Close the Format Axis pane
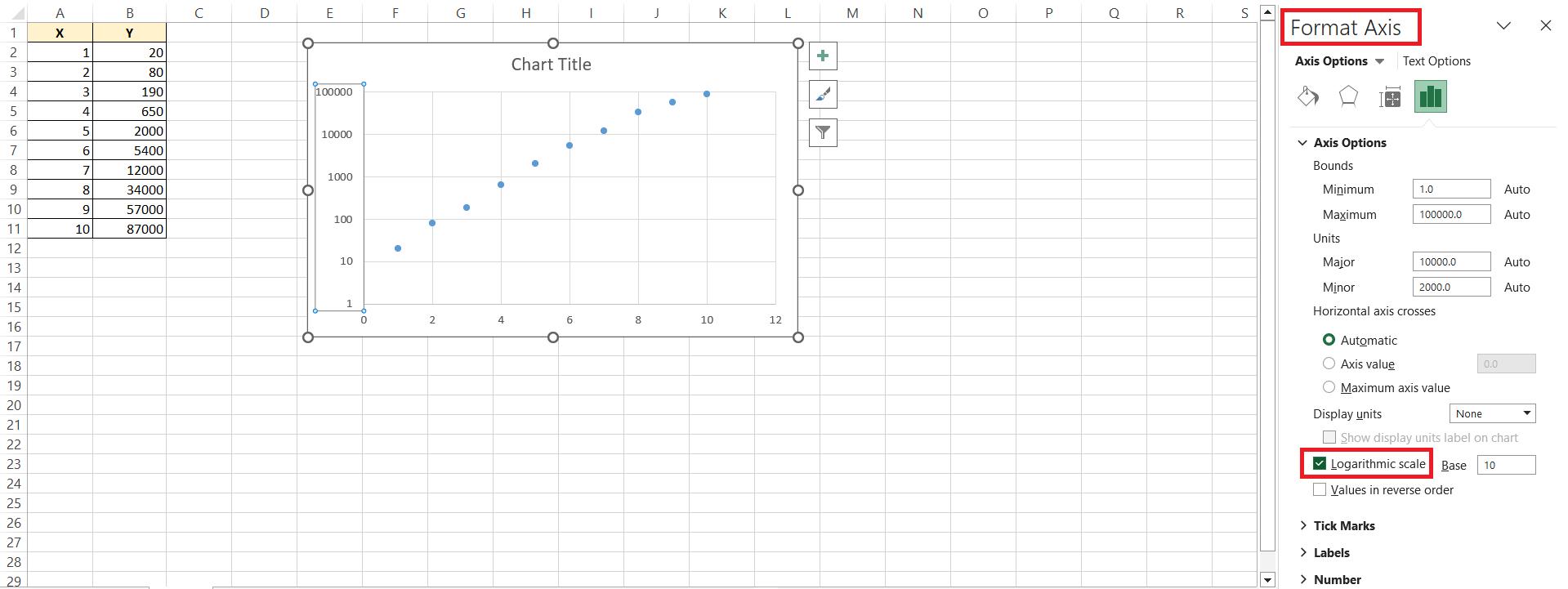Image resolution: width=1568 pixels, height=589 pixels. (x=1545, y=25)
